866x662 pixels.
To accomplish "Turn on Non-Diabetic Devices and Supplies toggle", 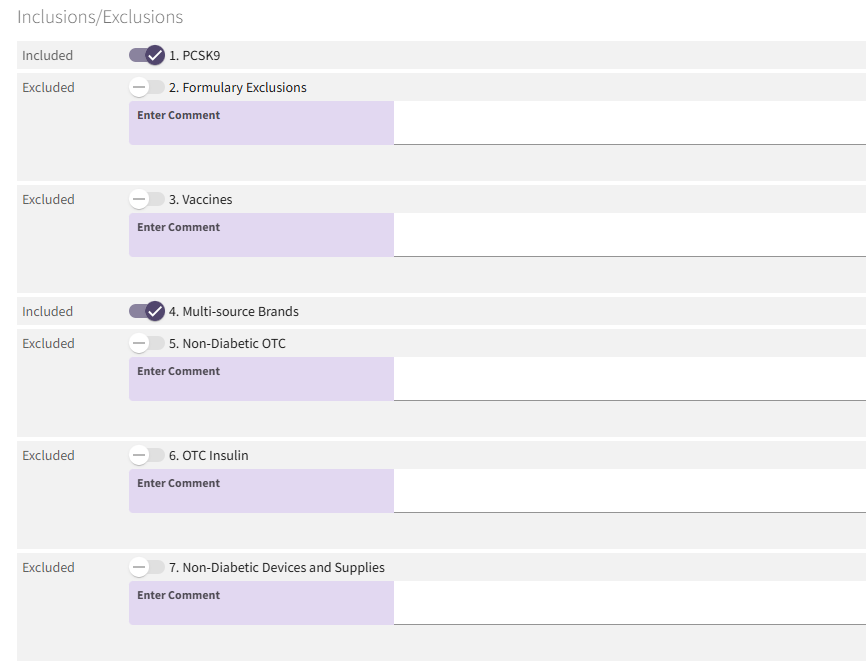I will pos(146,568).
